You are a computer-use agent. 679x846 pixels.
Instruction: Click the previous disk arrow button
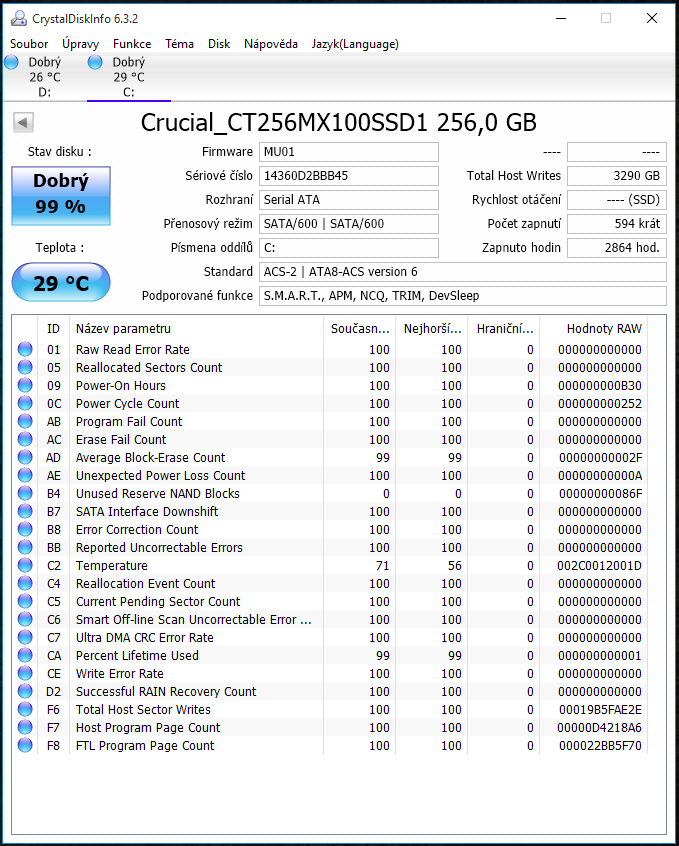coord(23,122)
